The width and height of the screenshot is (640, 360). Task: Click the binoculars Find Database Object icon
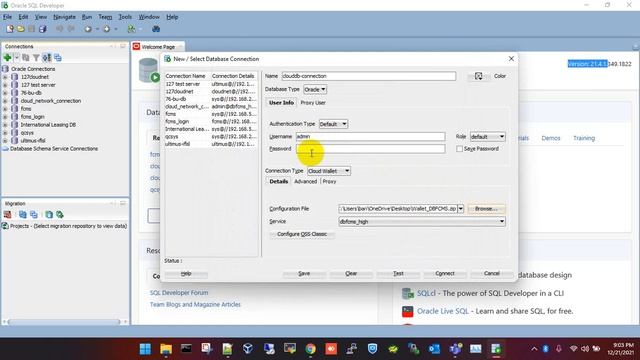click(x=156, y=29)
